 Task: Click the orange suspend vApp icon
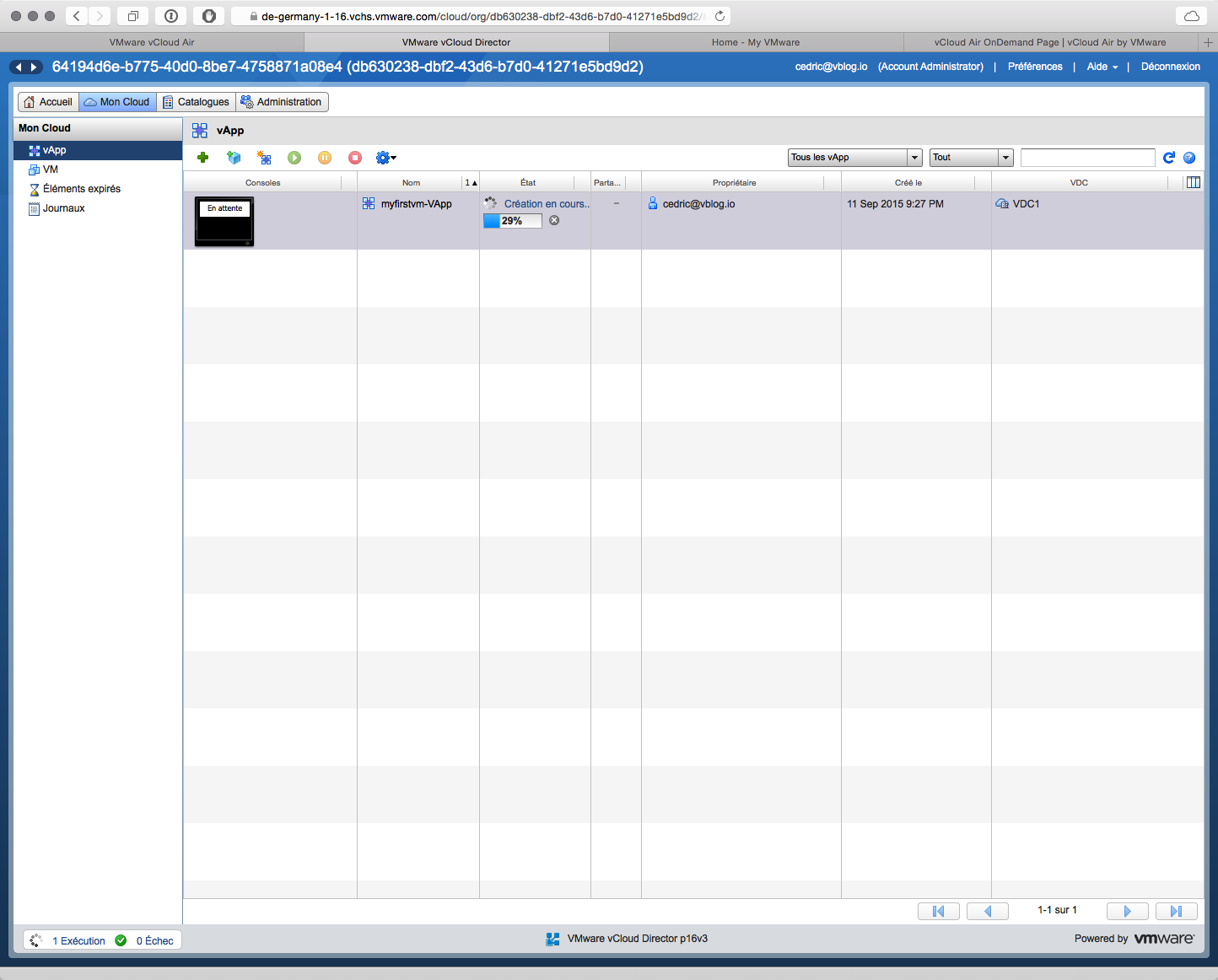coord(325,158)
